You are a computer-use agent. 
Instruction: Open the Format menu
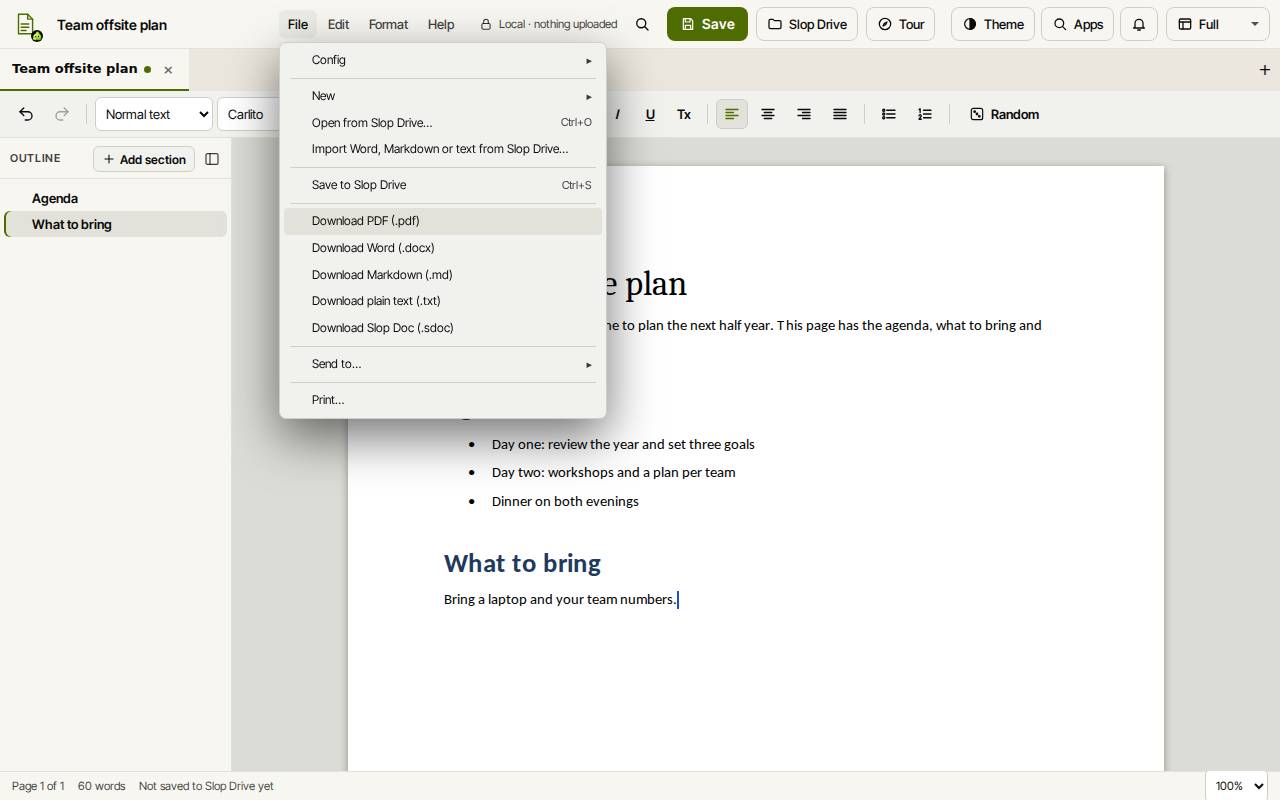pos(388,24)
